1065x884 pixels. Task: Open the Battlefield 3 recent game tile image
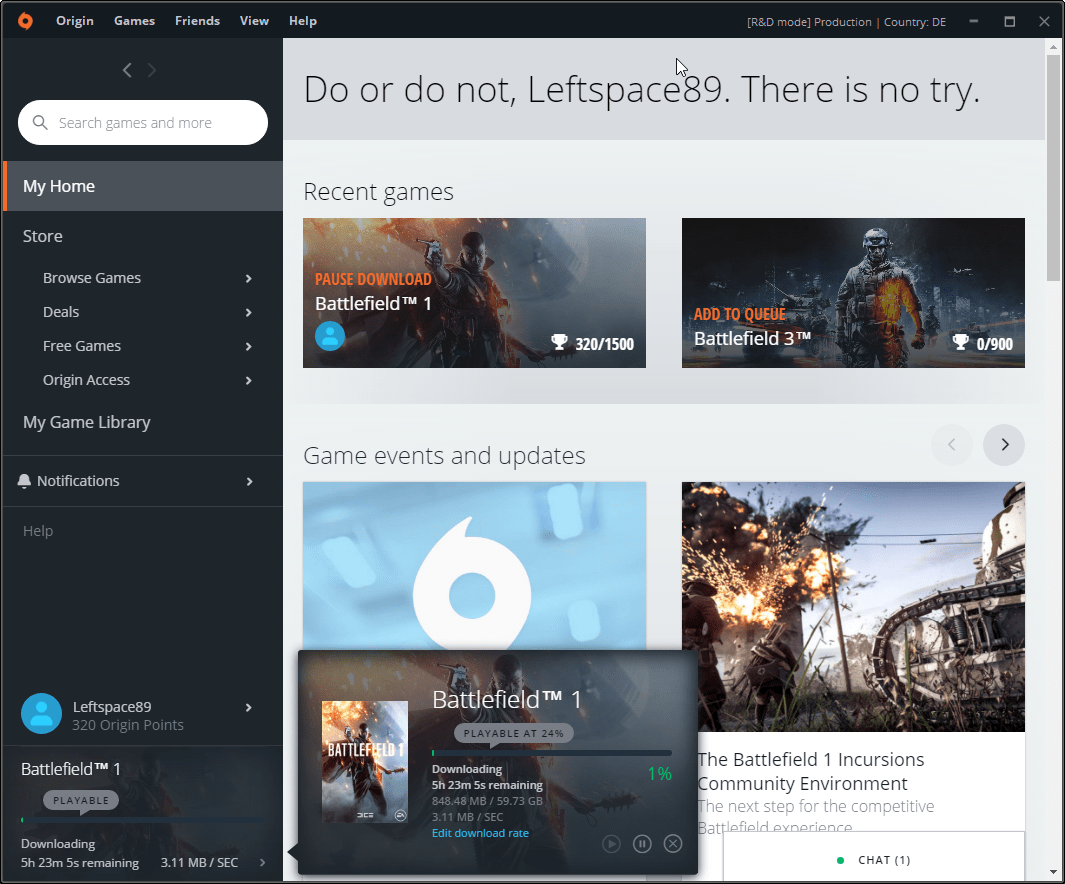853,293
